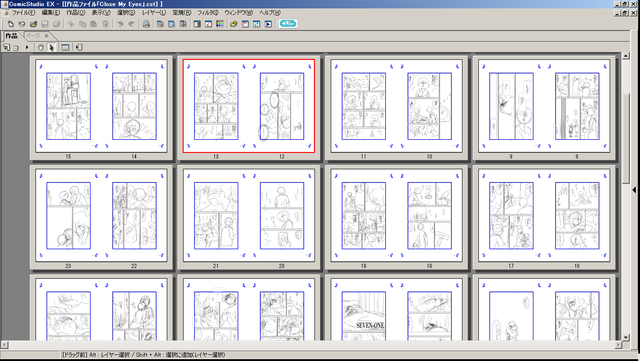The image size is (640, 361).
Task: Select the page spread 13-12 thumbnail
Action: pos(249,106)
